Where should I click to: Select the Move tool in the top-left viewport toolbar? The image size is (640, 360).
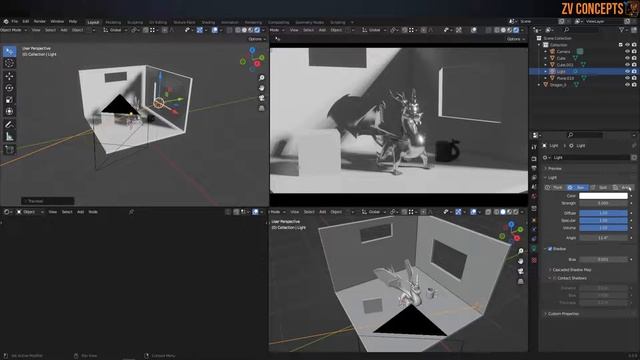[x=9, y=76]
